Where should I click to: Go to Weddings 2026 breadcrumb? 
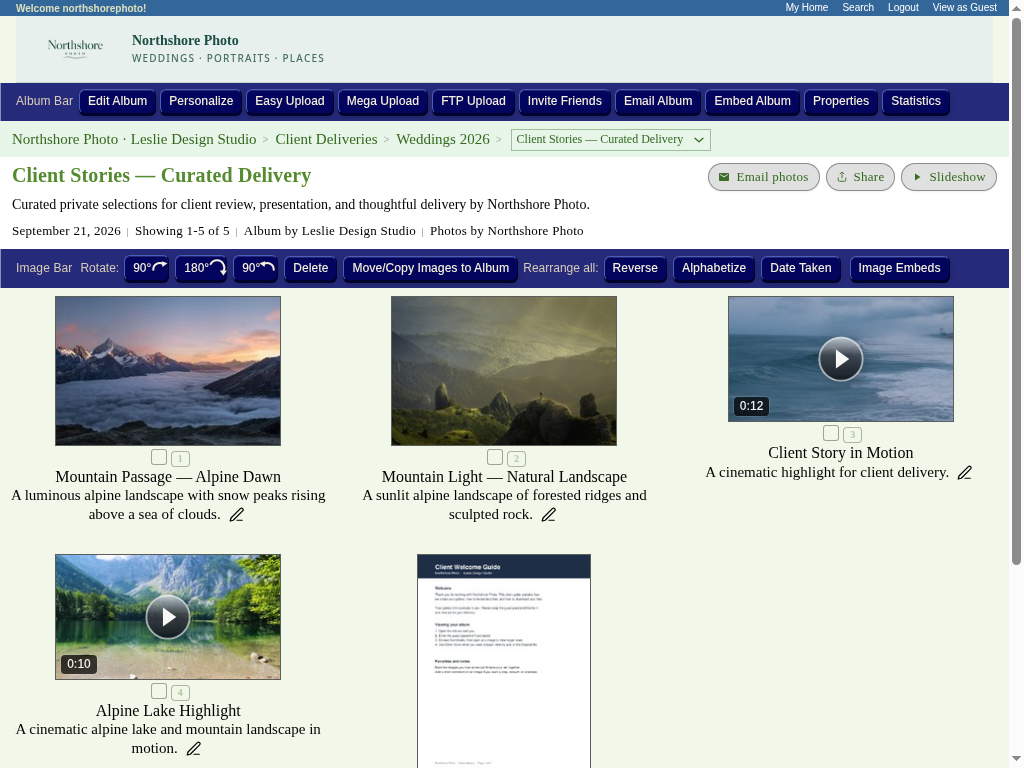[x=443, y=139]
